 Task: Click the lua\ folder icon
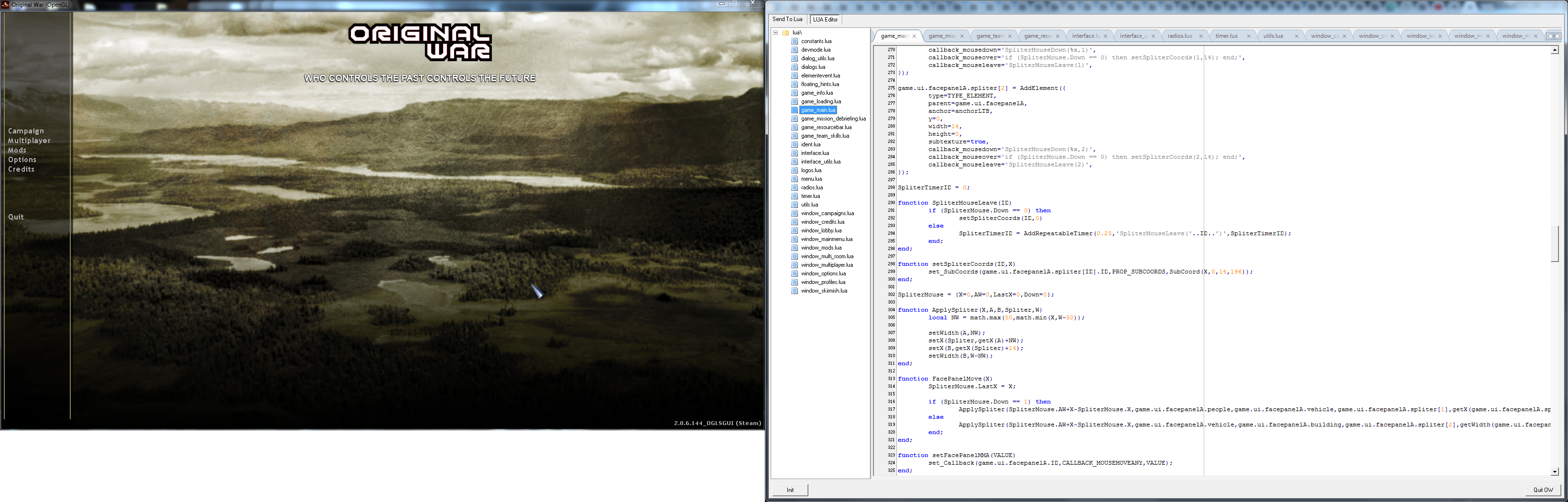tap(786, 33)
